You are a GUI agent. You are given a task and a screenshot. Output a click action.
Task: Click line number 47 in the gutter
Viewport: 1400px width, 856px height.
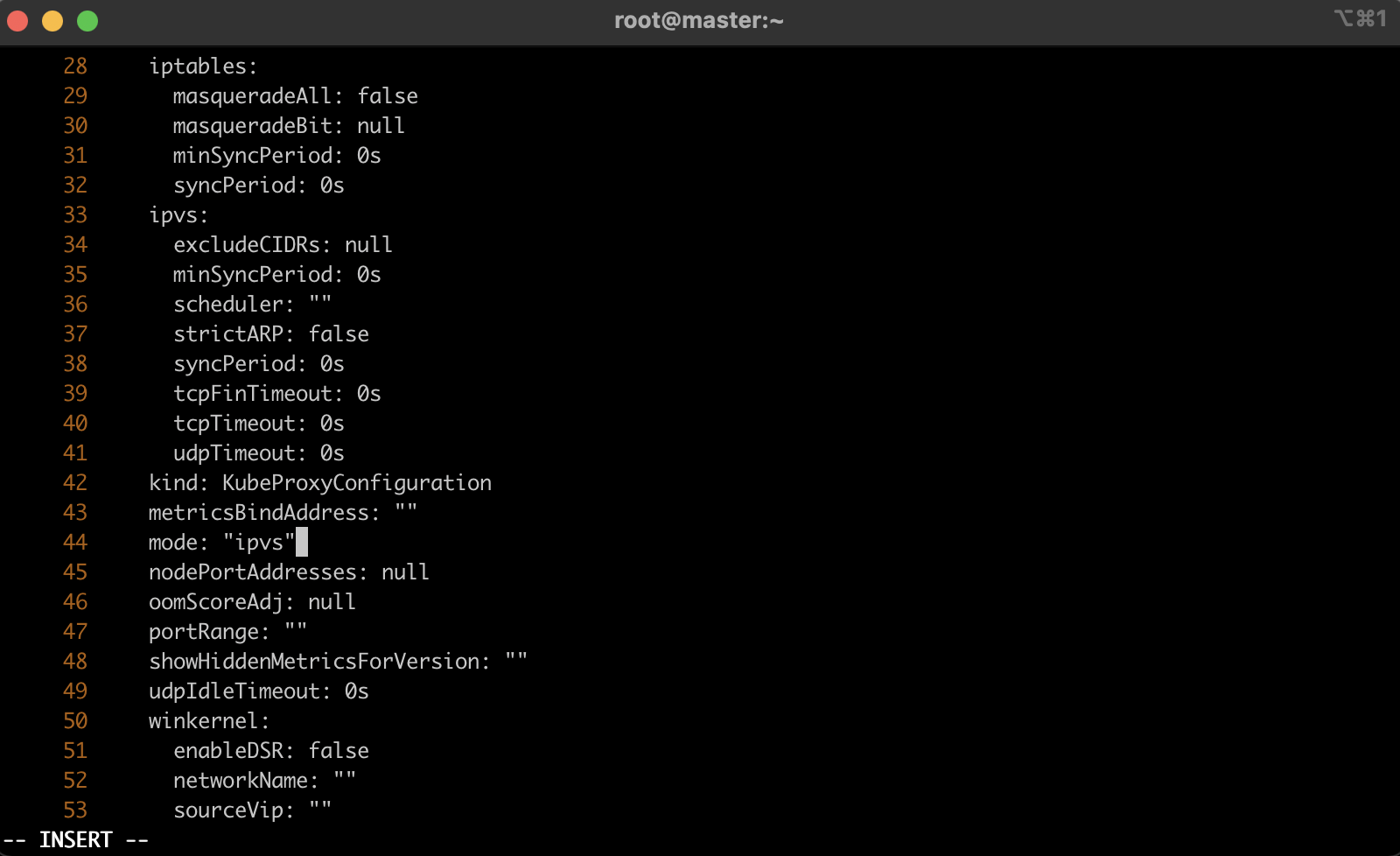point(75,632)
